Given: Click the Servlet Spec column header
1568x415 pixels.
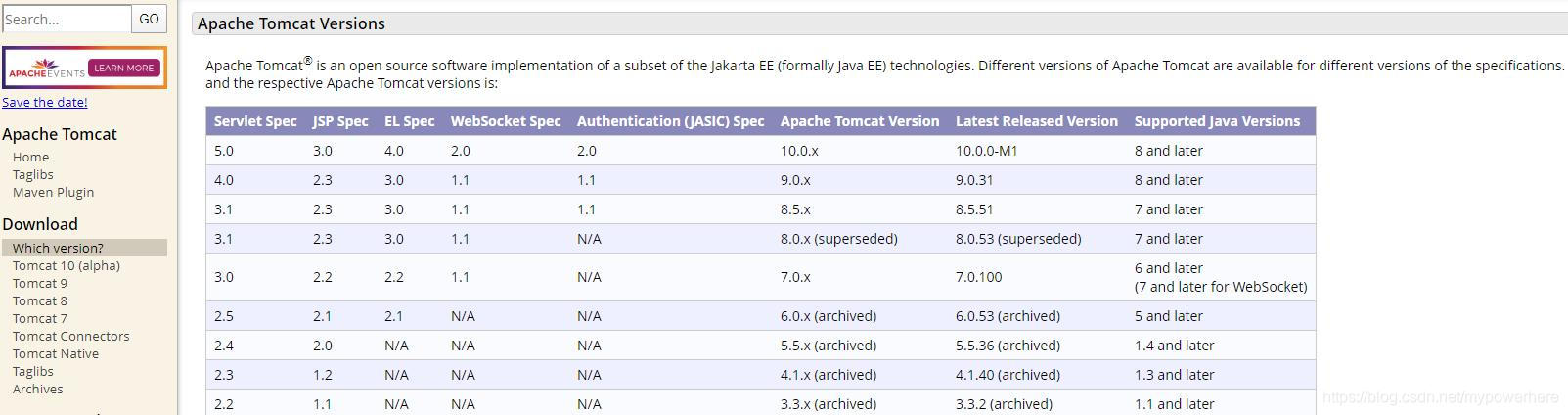Looking at the screenshot, I should tap(255, 121).
